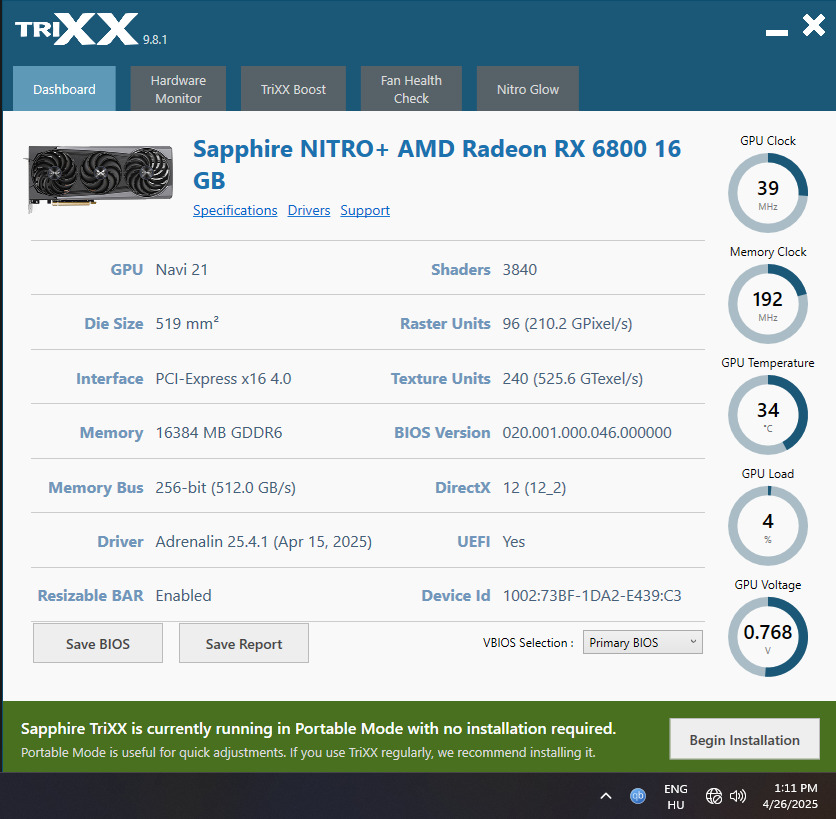Click the version number 9.8.1
The height and width of the screenshot is (819, 836).
coord(155,39)
